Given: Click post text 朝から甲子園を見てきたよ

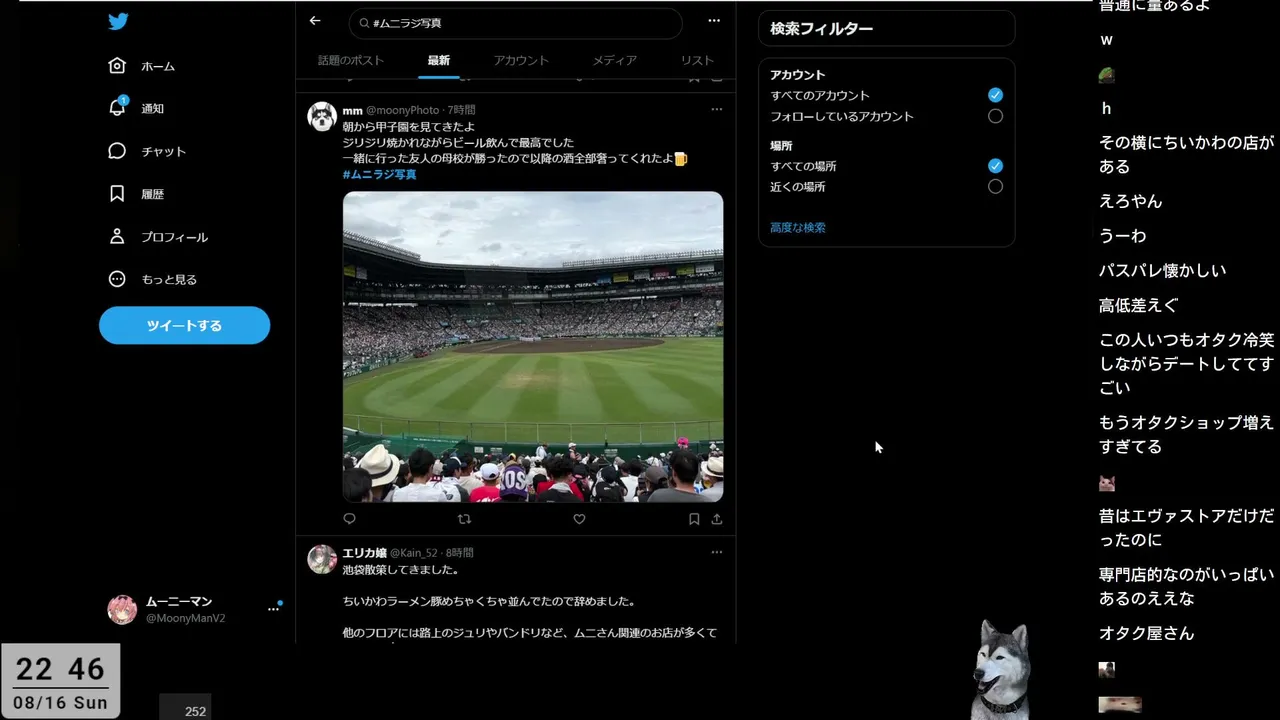Looking at the screenshot, I should pyautogui.click(x=409, y=127).
